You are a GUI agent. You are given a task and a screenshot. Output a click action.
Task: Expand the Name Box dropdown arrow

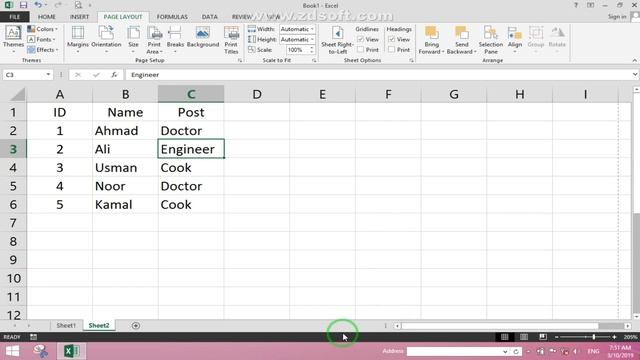tap(48, 75)
